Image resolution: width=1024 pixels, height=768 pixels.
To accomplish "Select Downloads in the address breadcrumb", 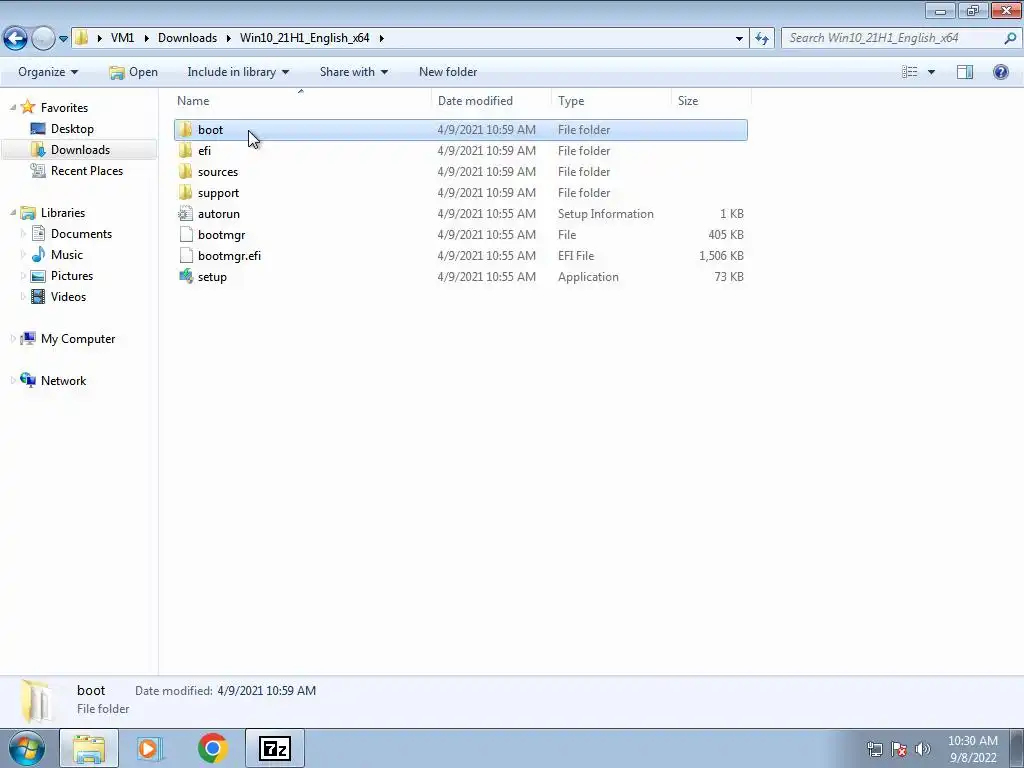I will coord(187,38).
